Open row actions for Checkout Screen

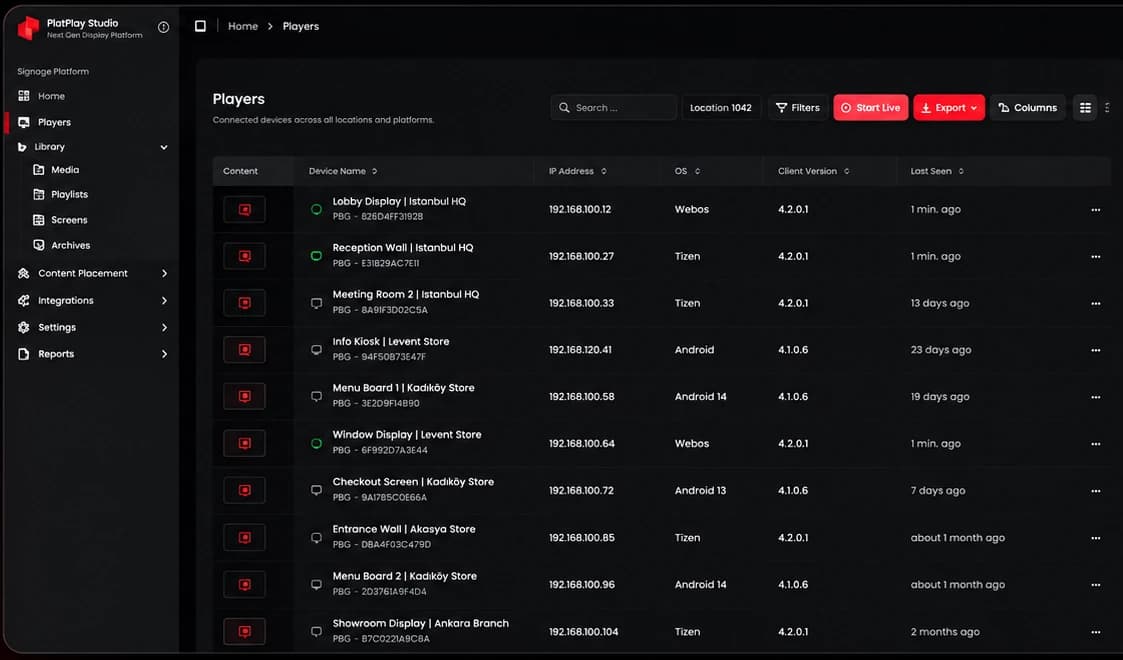coord(1095,491)
